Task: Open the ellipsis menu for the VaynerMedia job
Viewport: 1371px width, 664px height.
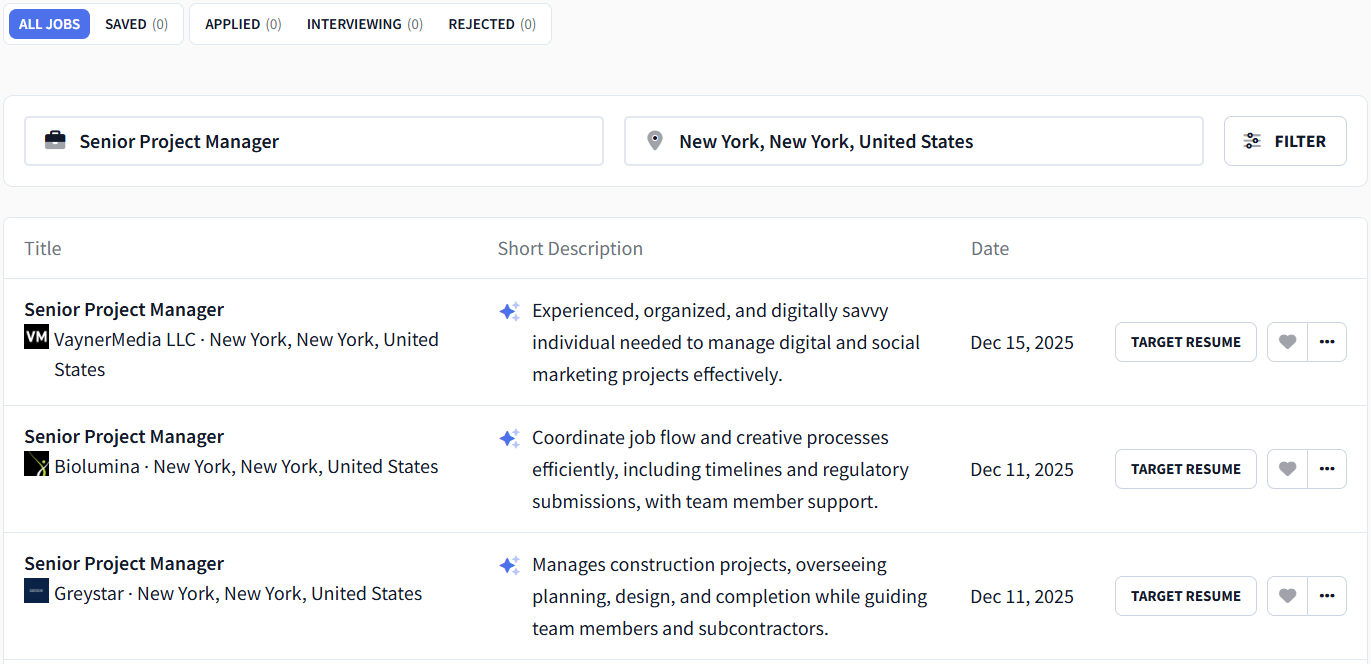Action: coord(1327,341)
